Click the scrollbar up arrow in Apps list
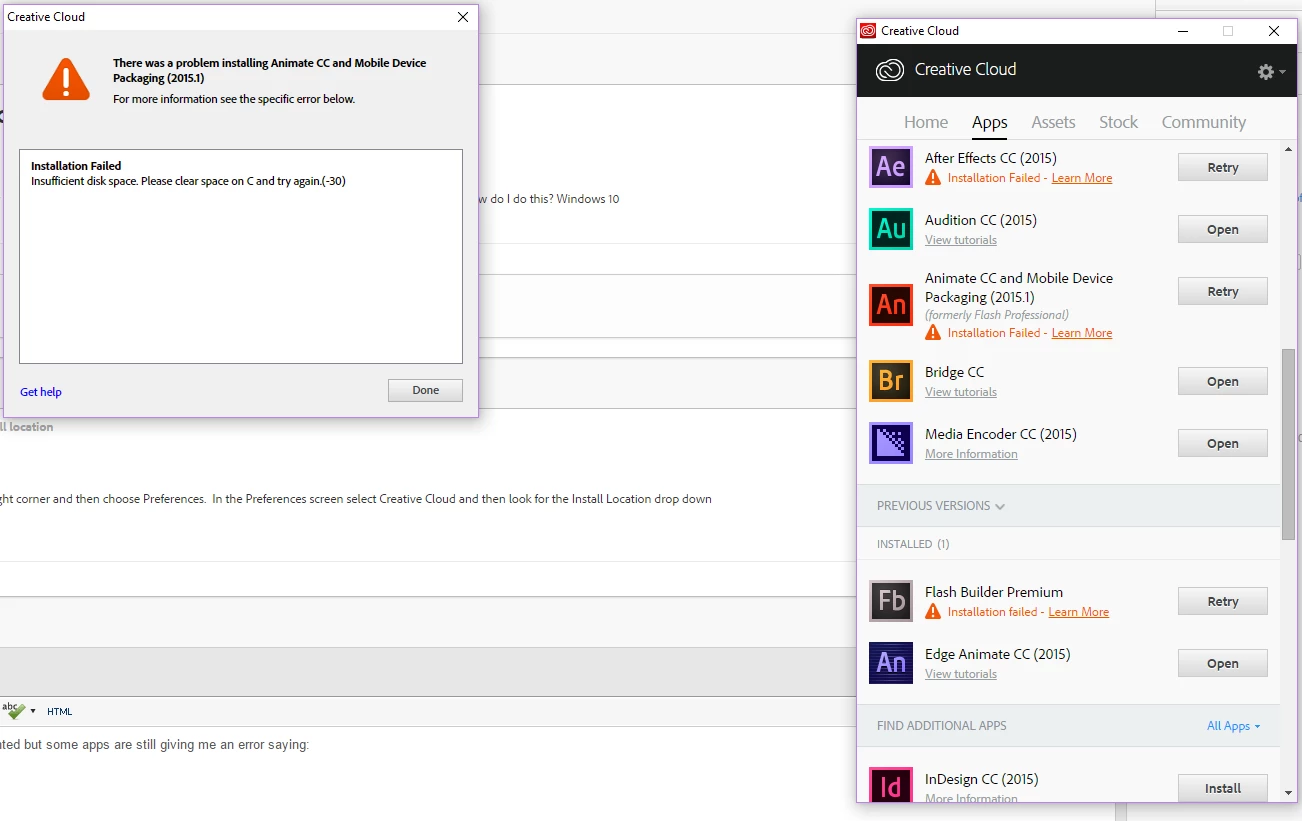 tap(1288, 147)
